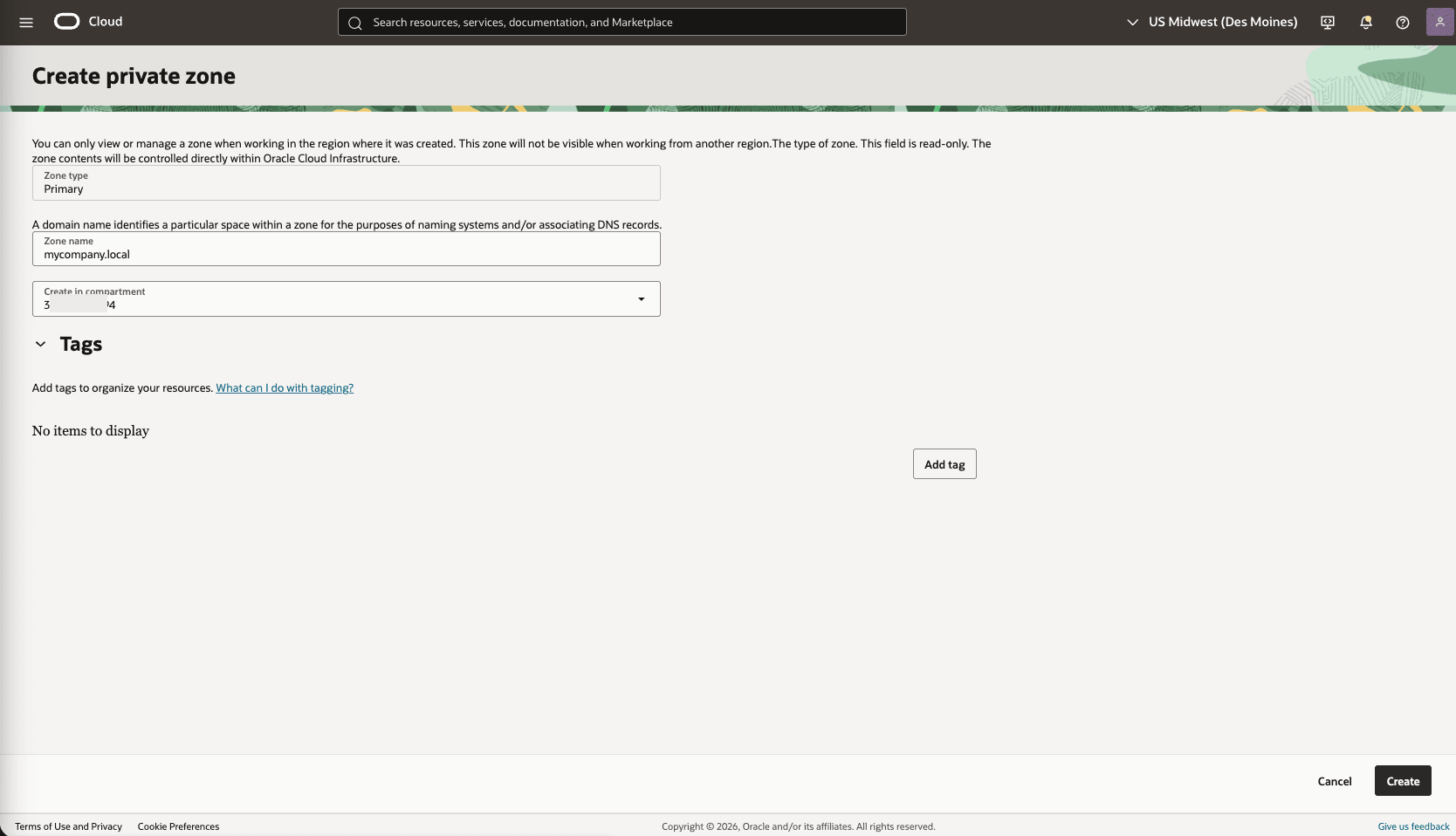Click the Give us feedback link
The height and width of the screenshot is (836, 1456).
click(x=1413, y=826)
